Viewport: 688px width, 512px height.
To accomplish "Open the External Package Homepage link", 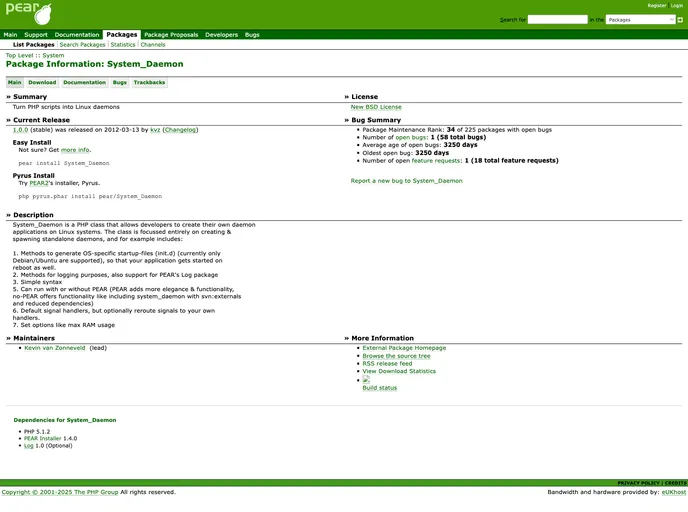I will [404, 348].
